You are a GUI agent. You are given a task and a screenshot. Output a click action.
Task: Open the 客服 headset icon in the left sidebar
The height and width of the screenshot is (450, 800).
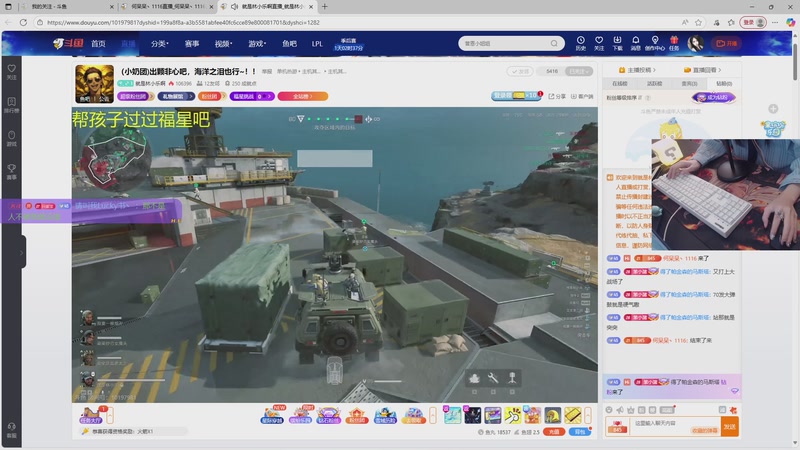11,430
